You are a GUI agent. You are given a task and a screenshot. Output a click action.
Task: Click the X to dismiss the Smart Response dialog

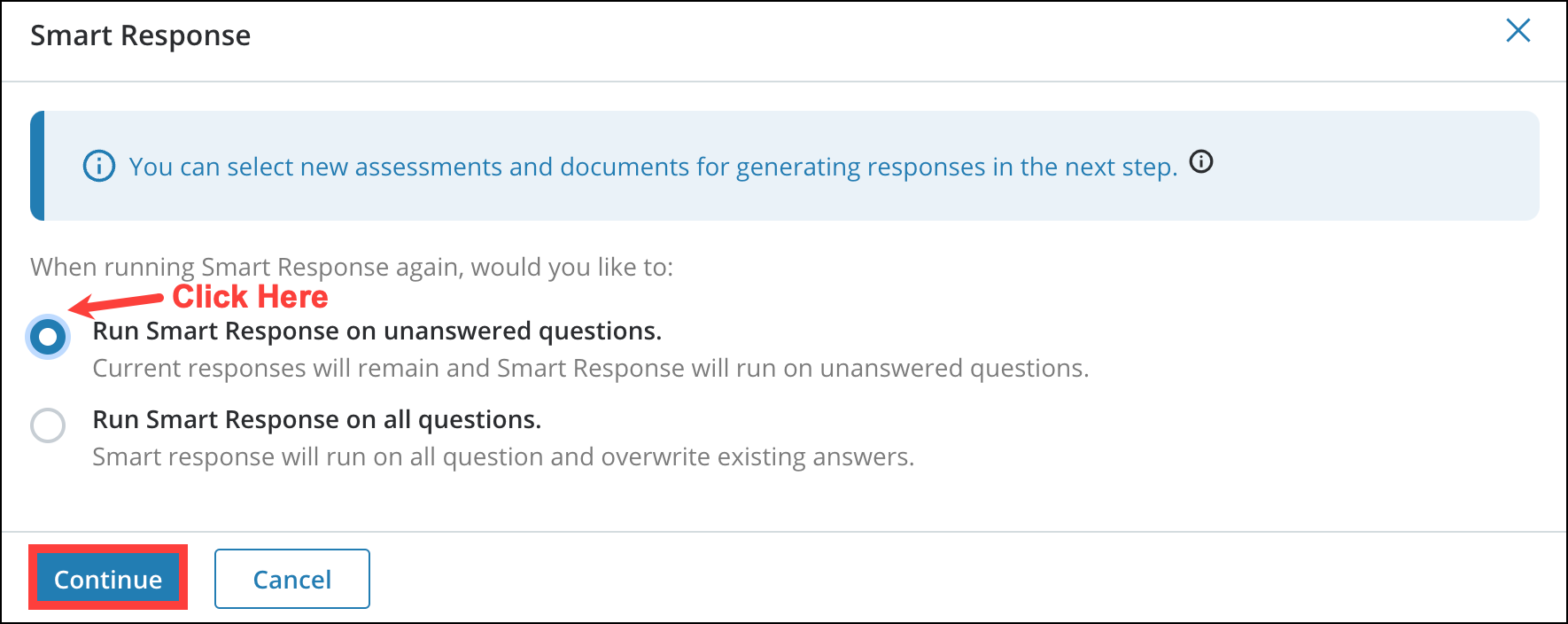tap(1518, 30)
